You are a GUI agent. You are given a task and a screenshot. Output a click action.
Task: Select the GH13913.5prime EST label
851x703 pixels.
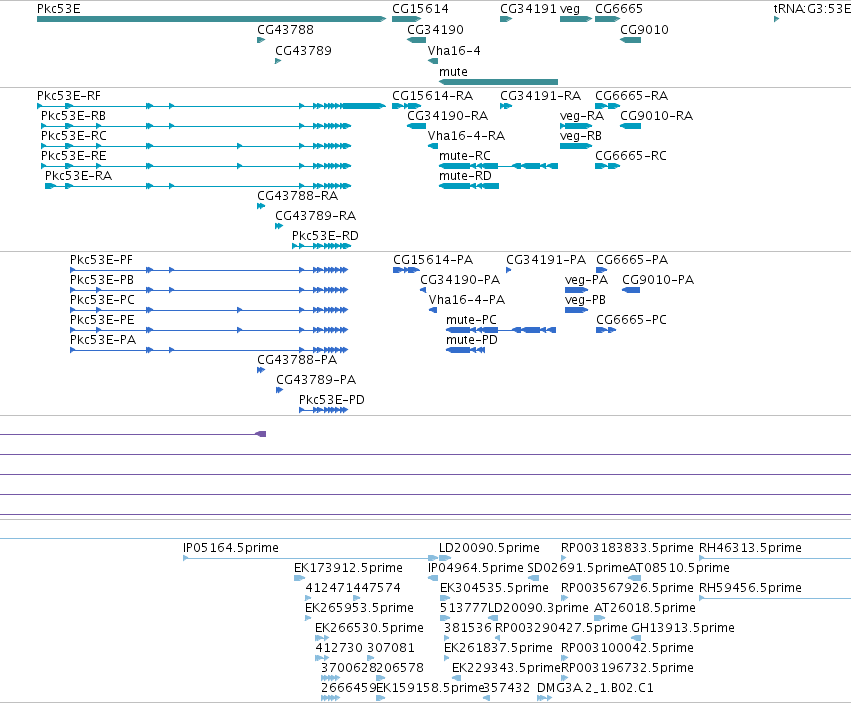(683, 628)
